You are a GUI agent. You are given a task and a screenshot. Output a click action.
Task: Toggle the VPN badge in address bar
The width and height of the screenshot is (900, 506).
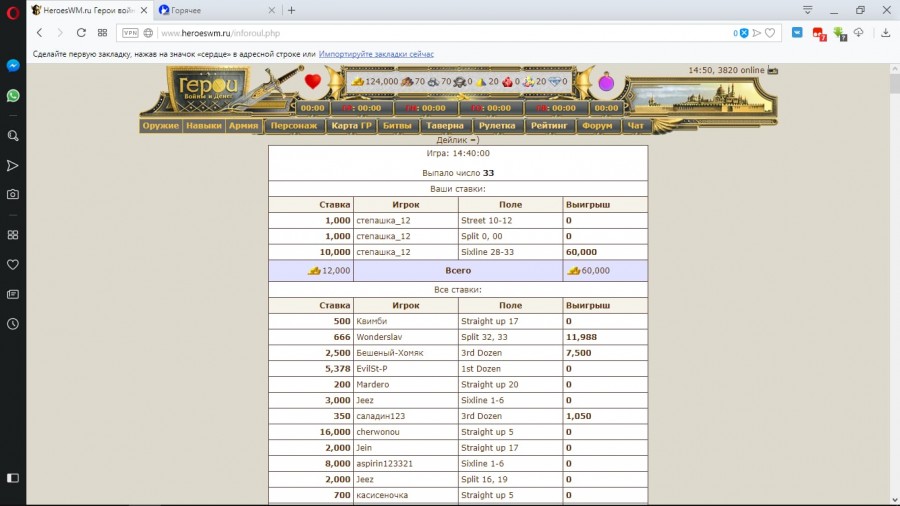tap(130, 33)
